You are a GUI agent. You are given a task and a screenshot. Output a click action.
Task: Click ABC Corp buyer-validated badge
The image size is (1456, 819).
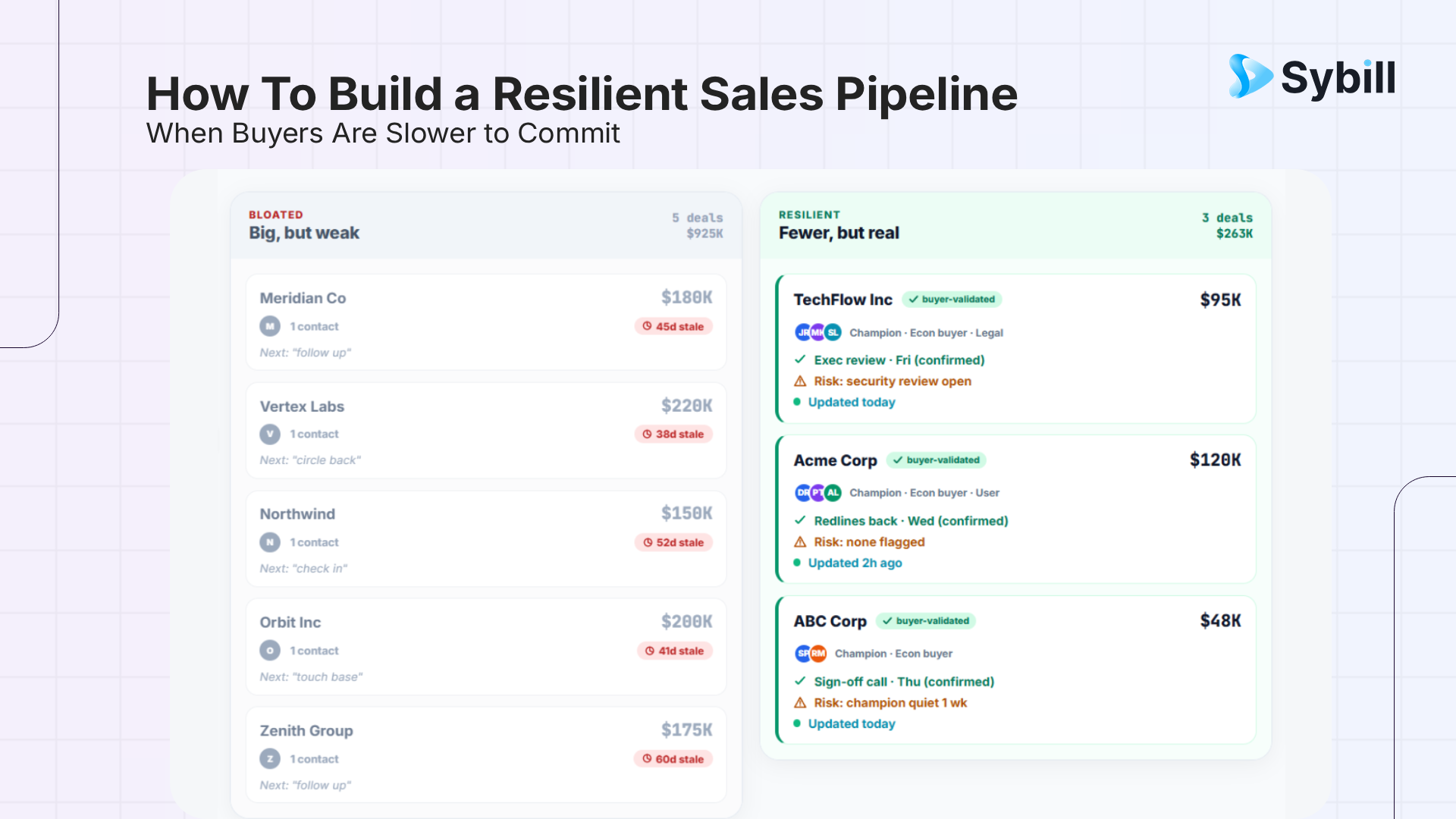coord(926,621)
